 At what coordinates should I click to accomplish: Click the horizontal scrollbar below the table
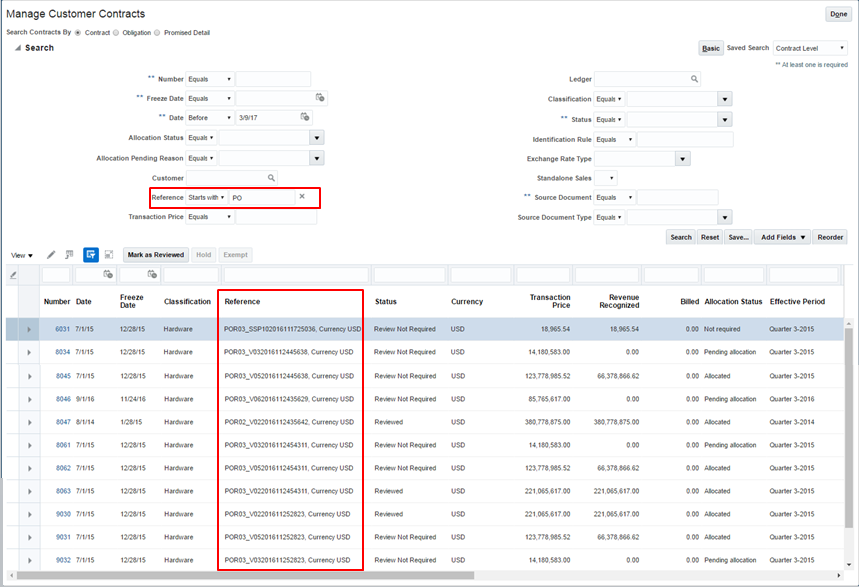point(400,575)
